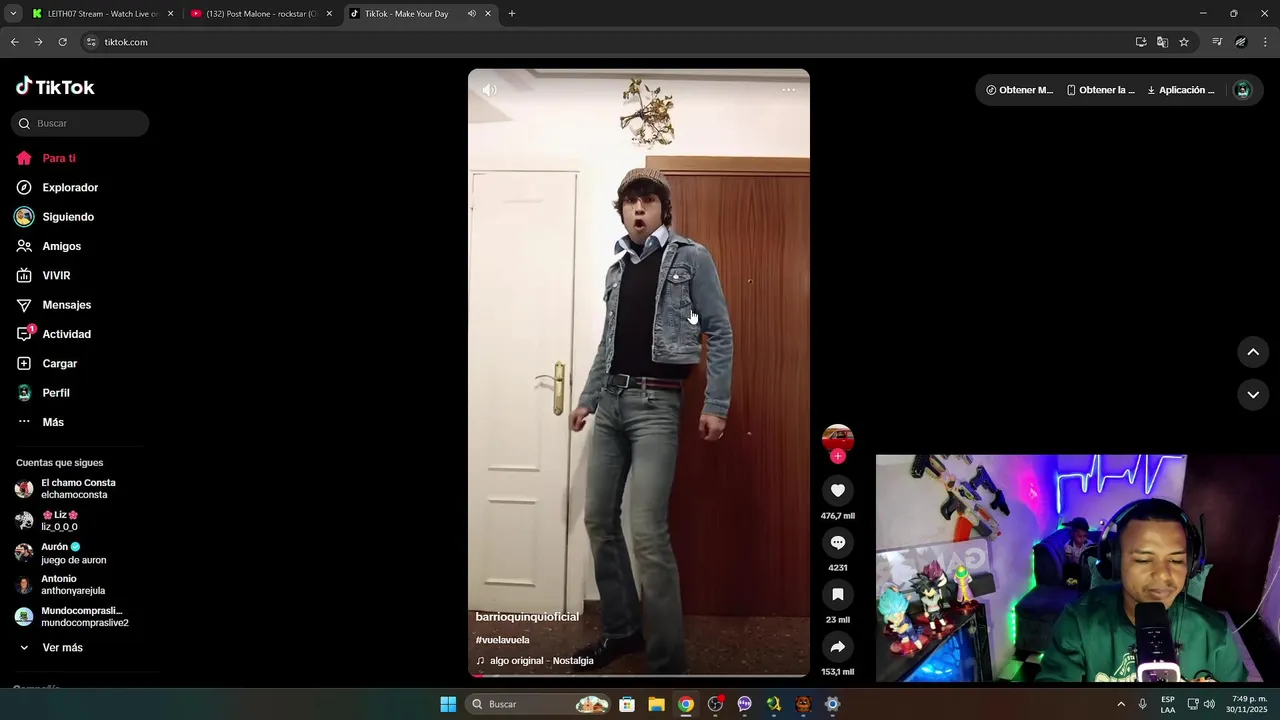This screenshot has height=720, width=1280.
Task: Mute the video with the speaker icon
Action: (x=489, y=90)
